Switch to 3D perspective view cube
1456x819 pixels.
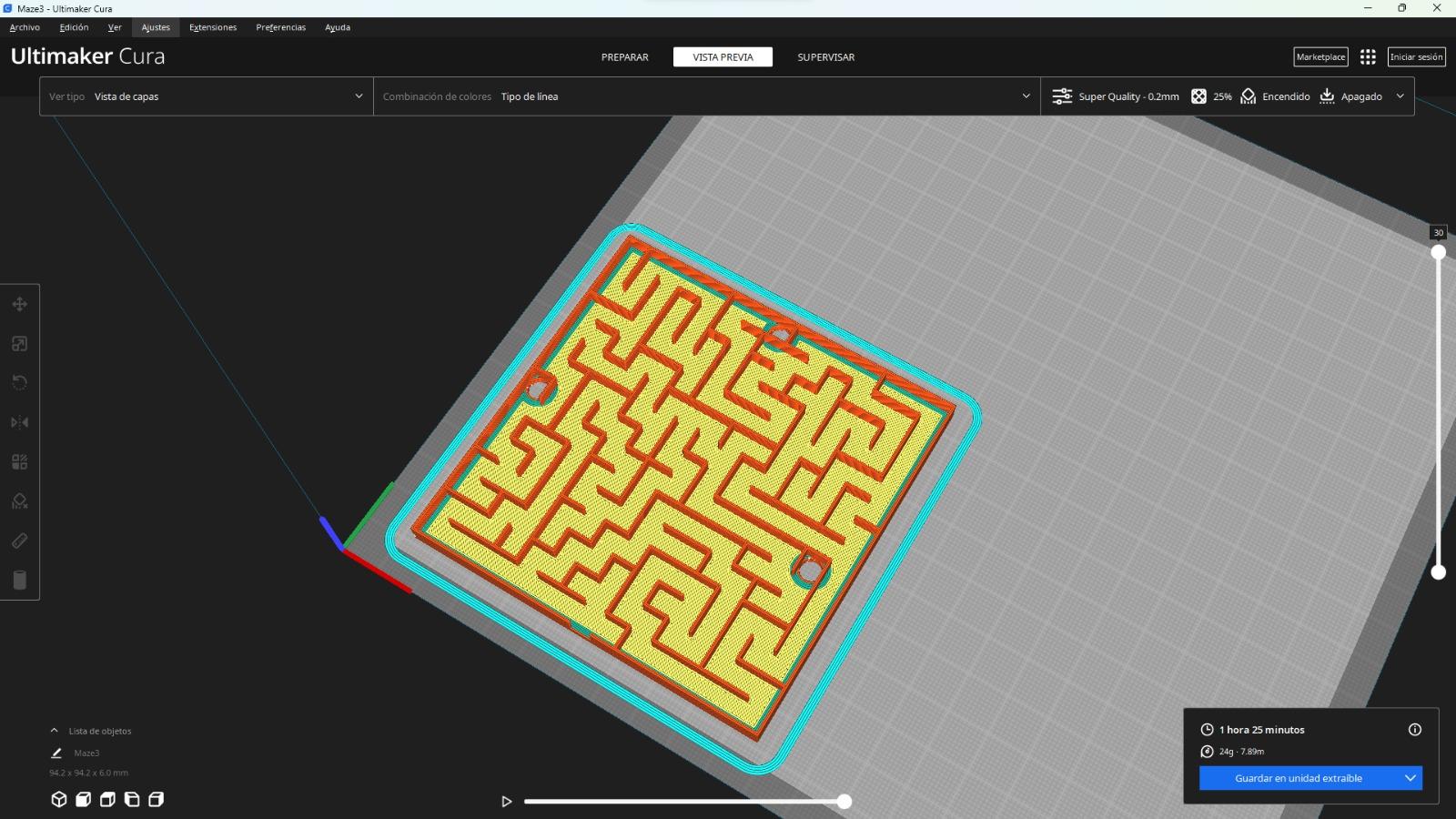tap(59, 799)
